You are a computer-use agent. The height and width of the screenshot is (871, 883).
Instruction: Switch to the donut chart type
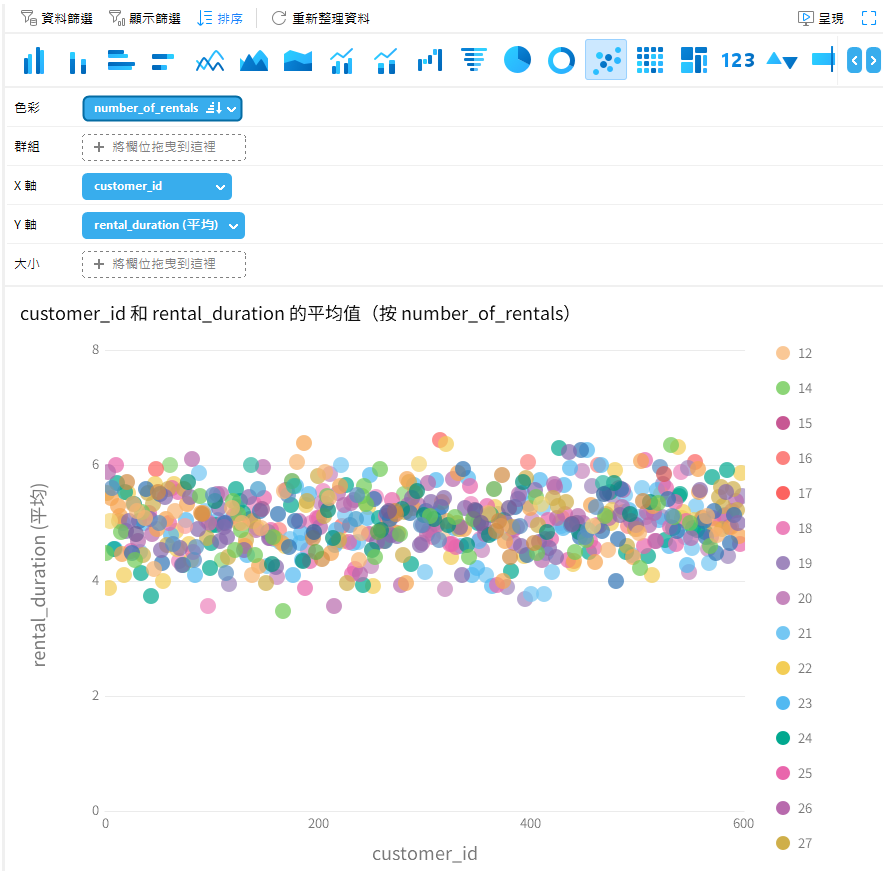pyautogui.click(x=561, y=60)
